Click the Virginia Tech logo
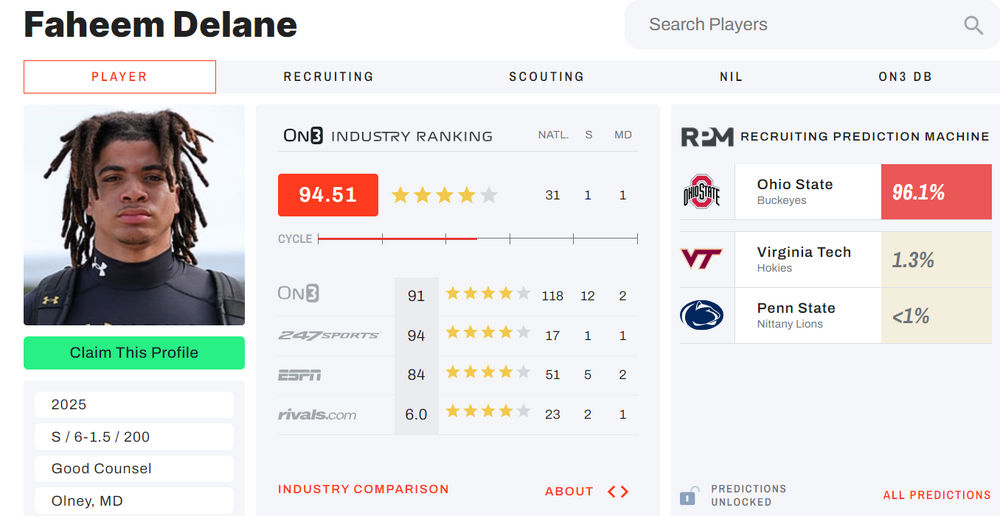Viewport: 1000px width, 516px height. tap(701, 260)
